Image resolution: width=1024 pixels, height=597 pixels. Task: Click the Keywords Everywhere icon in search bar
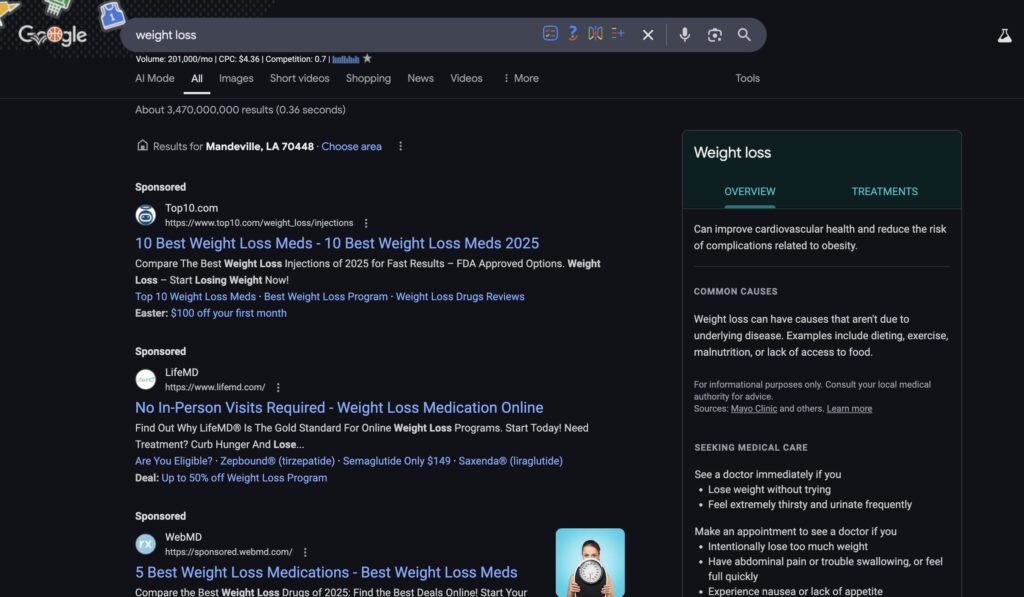click(x=572, y=33)
